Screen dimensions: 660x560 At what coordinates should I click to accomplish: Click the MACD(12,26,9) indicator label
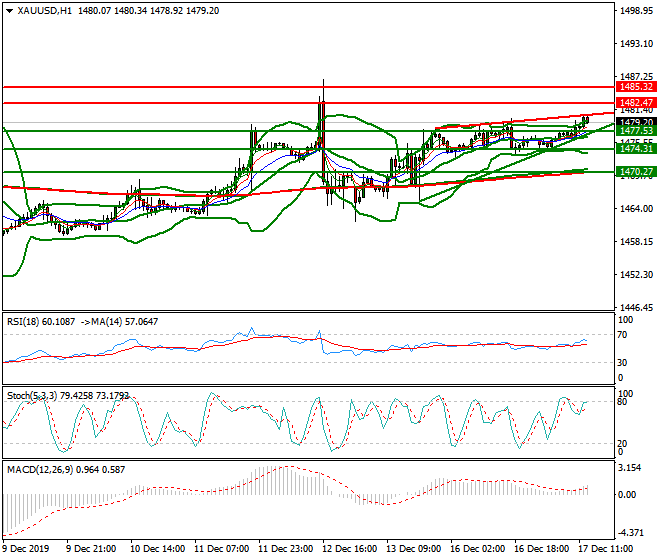(66, 469)
